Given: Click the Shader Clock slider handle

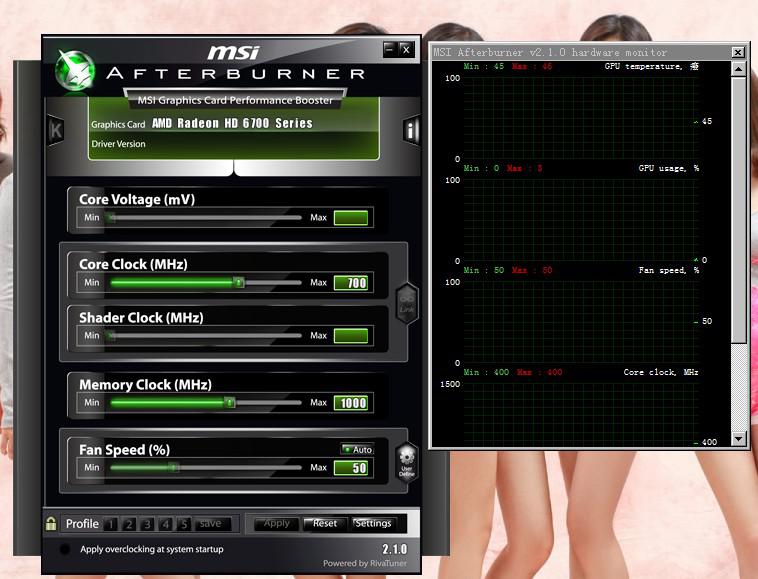Looking at the screenshot, I should click(x=112, y=335).
